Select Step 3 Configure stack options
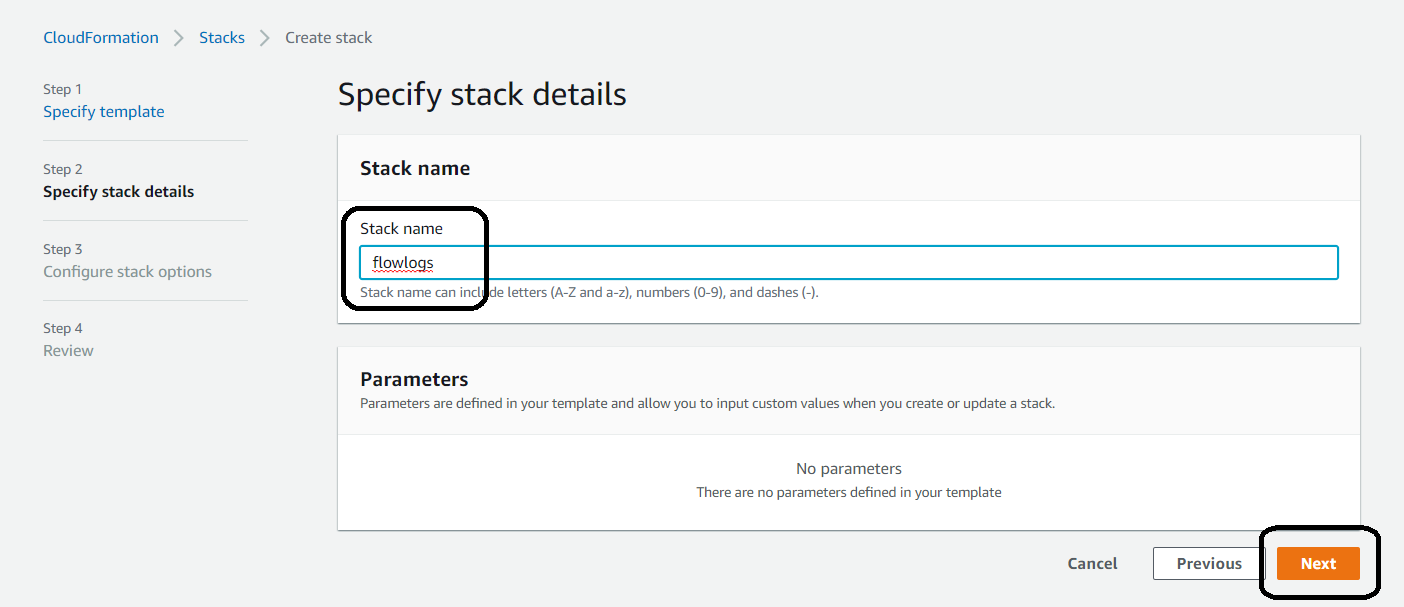The height and width of the screenshot is (607, 1404). pos(128,272)
